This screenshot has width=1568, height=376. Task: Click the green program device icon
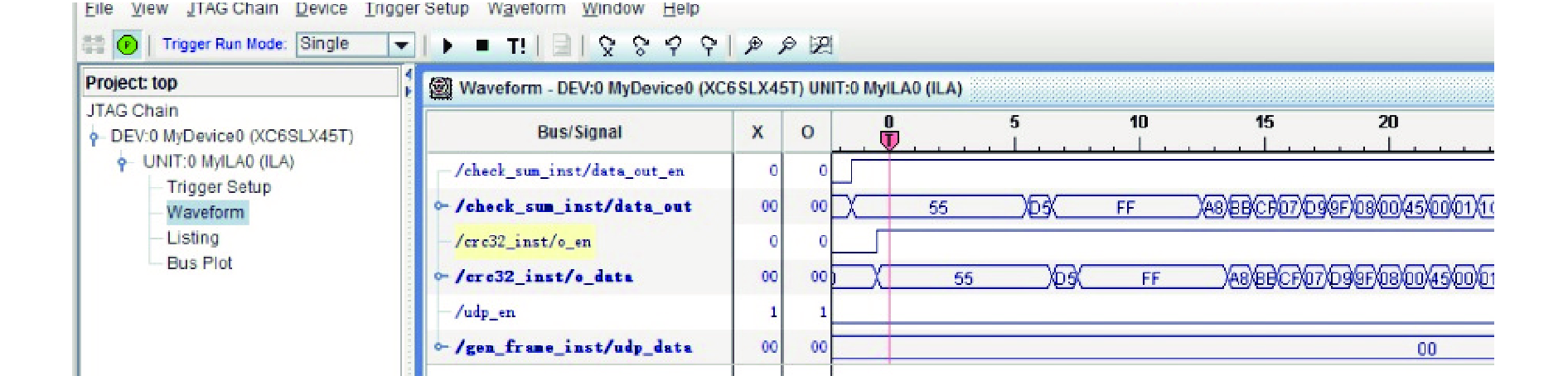coord(127,44)
